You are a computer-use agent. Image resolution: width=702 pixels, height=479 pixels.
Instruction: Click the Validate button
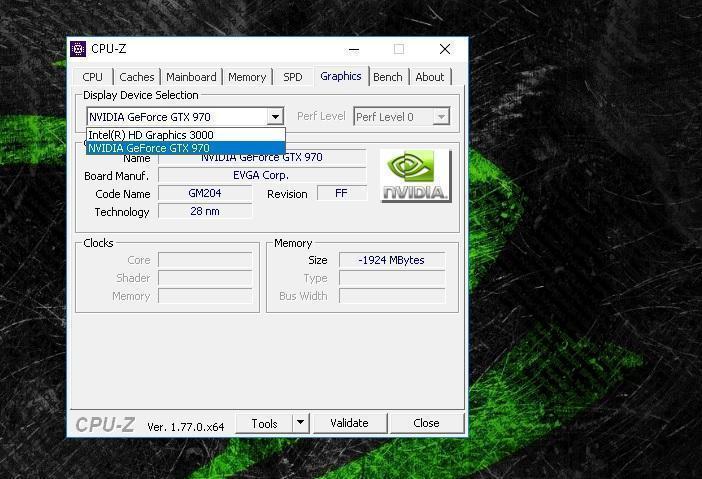(350, 423)
